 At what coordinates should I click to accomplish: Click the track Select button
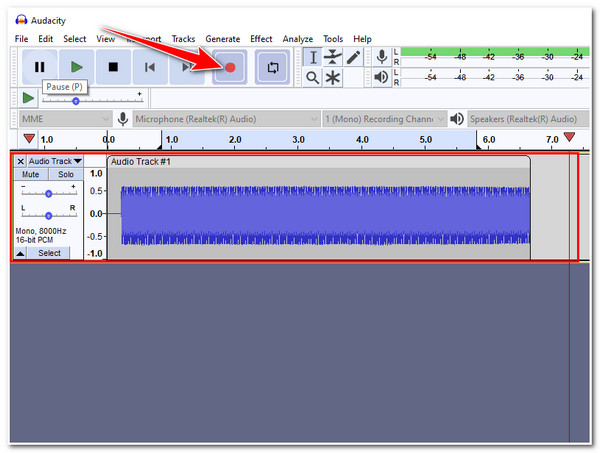click(x=49, y=253)
